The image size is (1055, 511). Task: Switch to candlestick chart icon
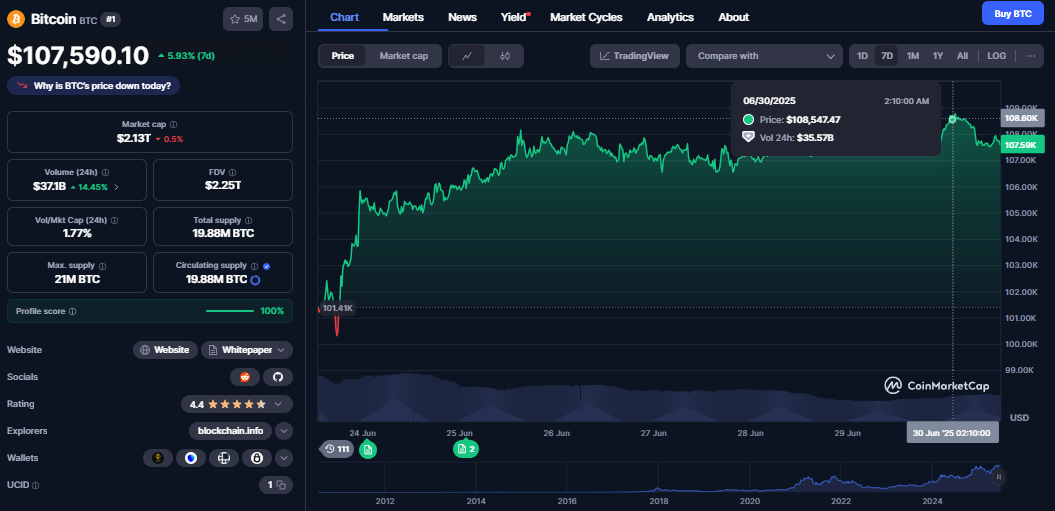click(x=505, y=56)
